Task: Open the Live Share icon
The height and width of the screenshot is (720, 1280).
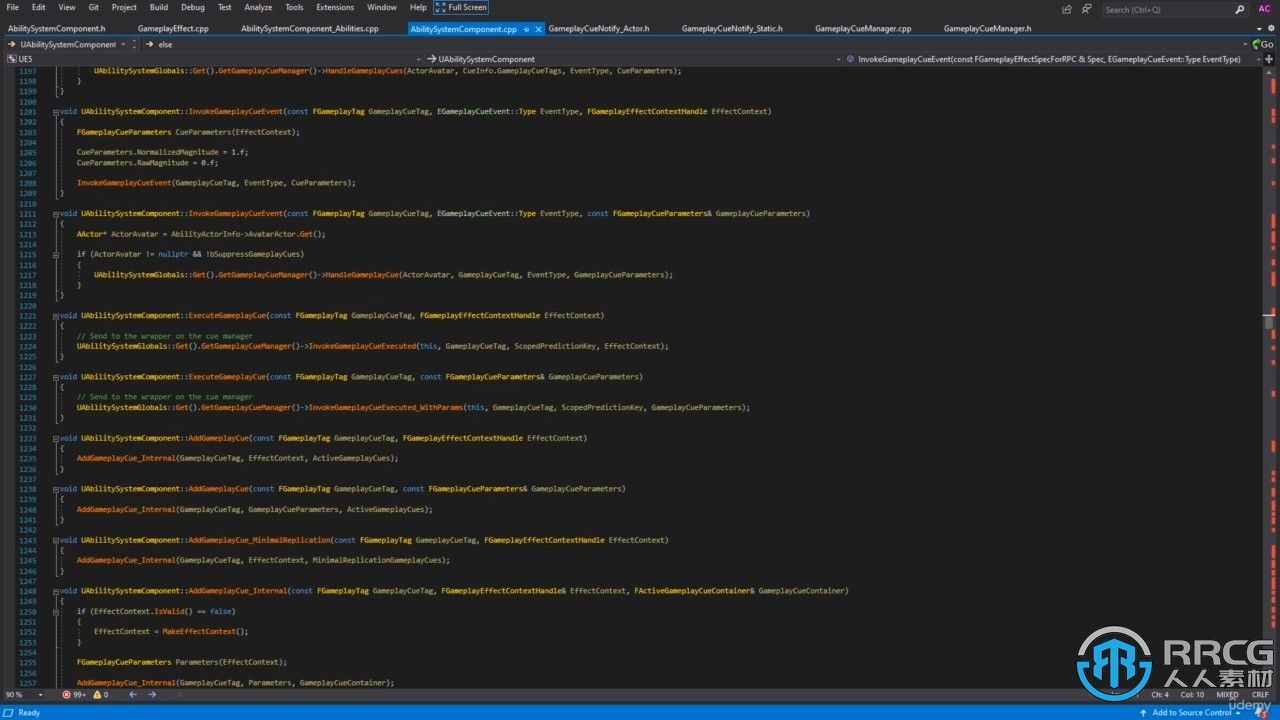Action: [x=1067, y=9]
